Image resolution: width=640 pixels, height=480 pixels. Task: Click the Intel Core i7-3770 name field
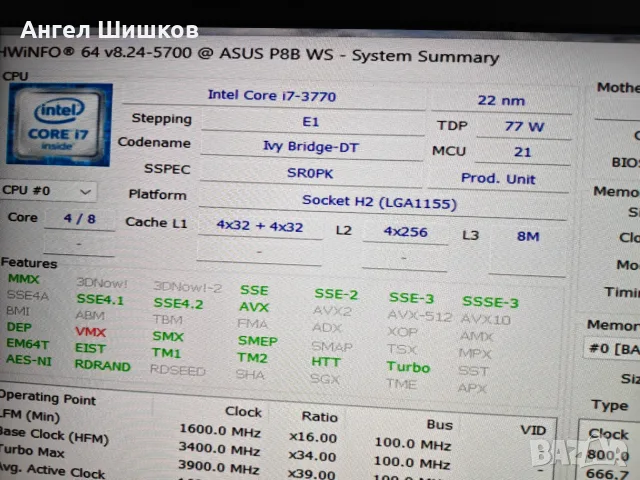coord(272,96)
